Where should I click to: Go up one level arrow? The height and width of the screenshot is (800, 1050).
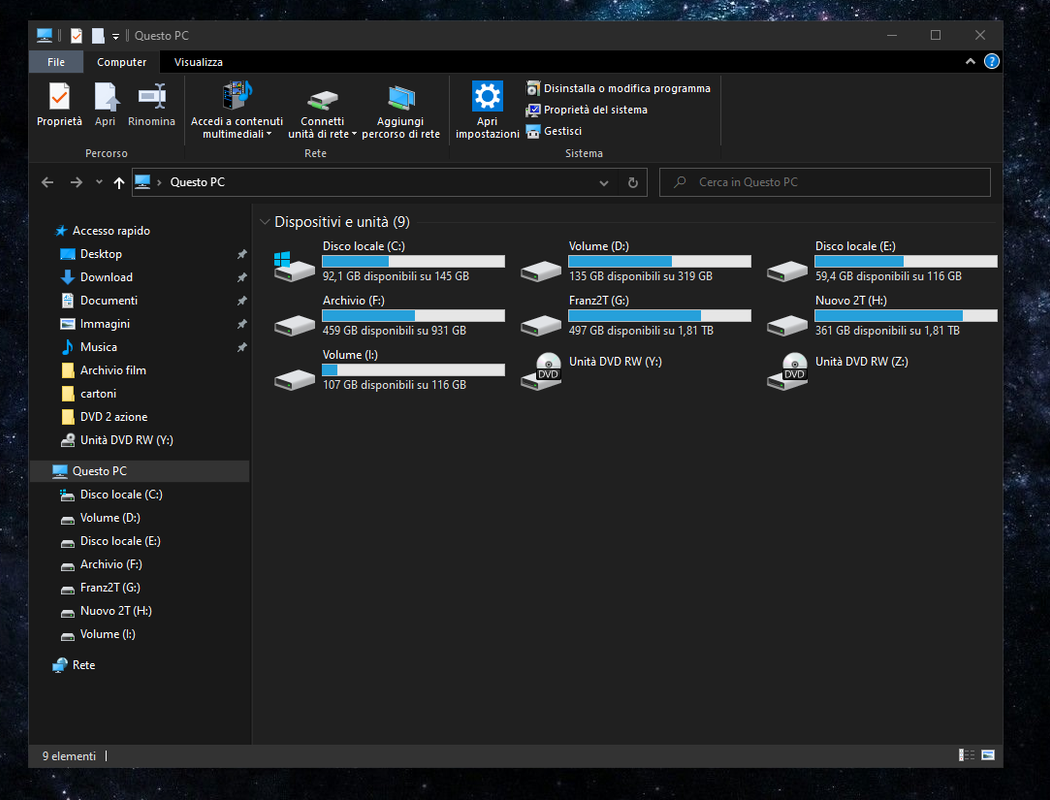click(119, 182)
